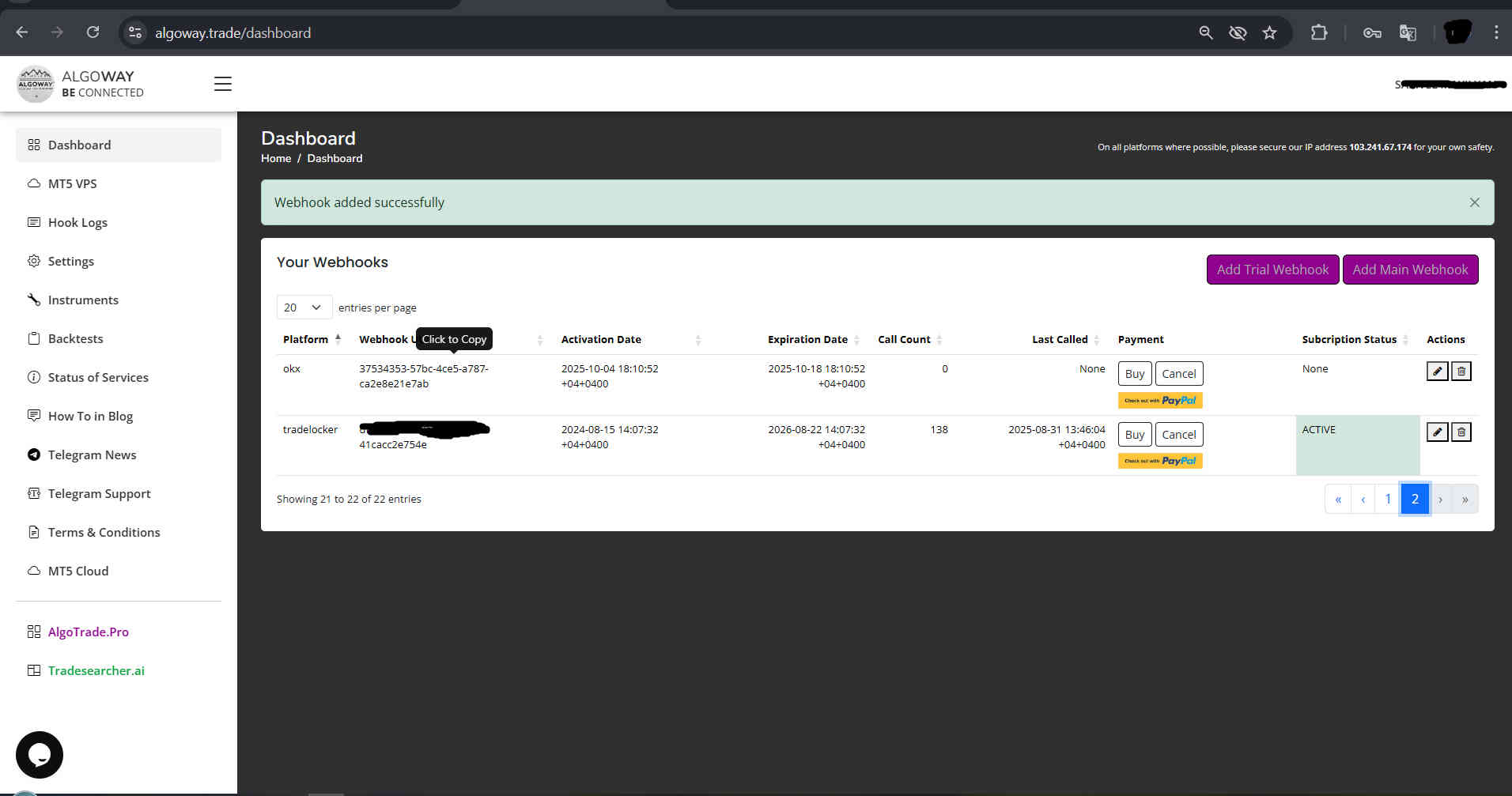Open Instruments in the sidebar

click(x=119, y=300)
